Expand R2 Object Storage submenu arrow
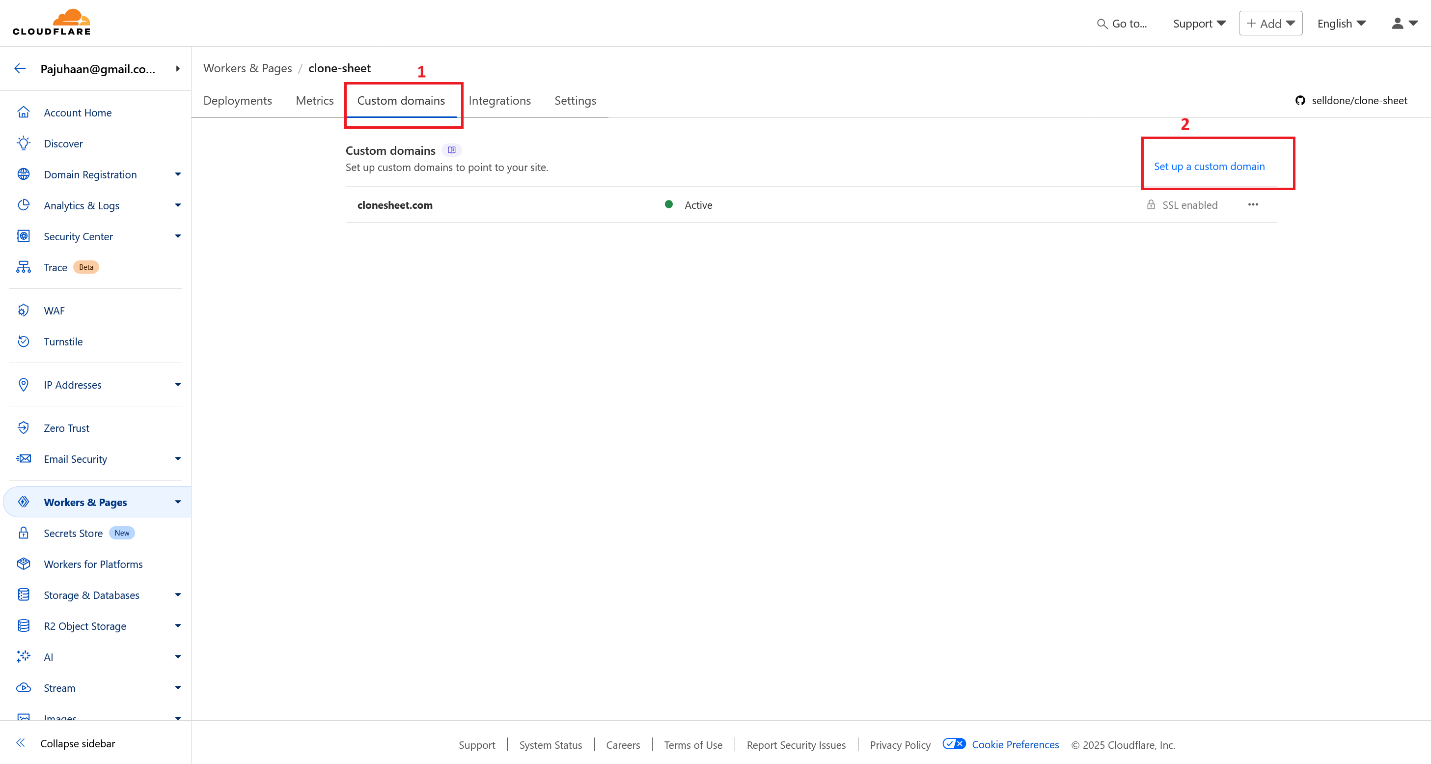 pyautogui.click(x=178, y=625)
